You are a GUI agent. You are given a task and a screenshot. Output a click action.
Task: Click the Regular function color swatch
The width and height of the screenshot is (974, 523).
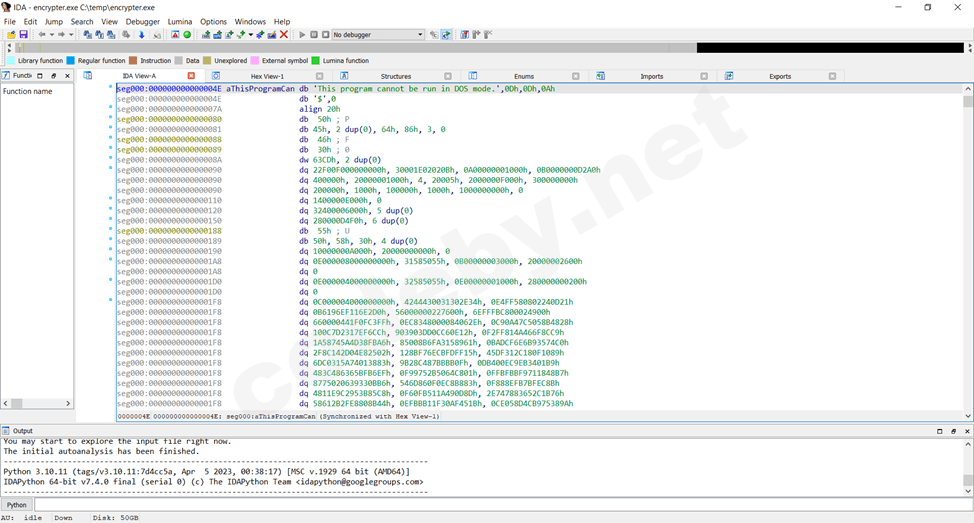(71, 60)
